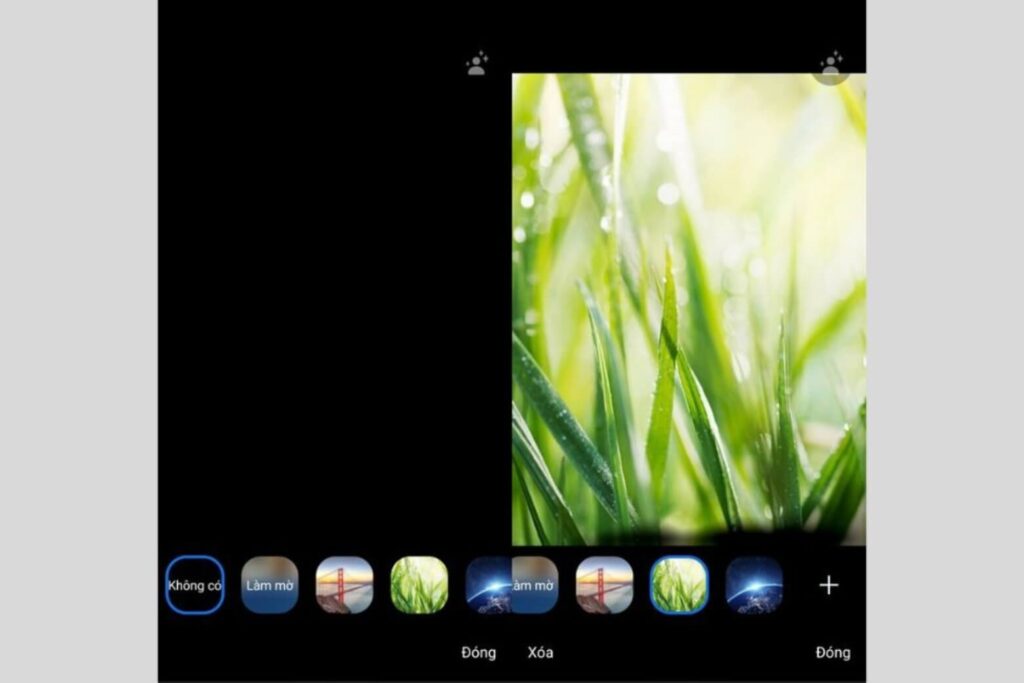The height and width of the screenshot is (683, 1024).
Task: Choose the first grass background thumbnail
Action: click(x=418, y=585)
